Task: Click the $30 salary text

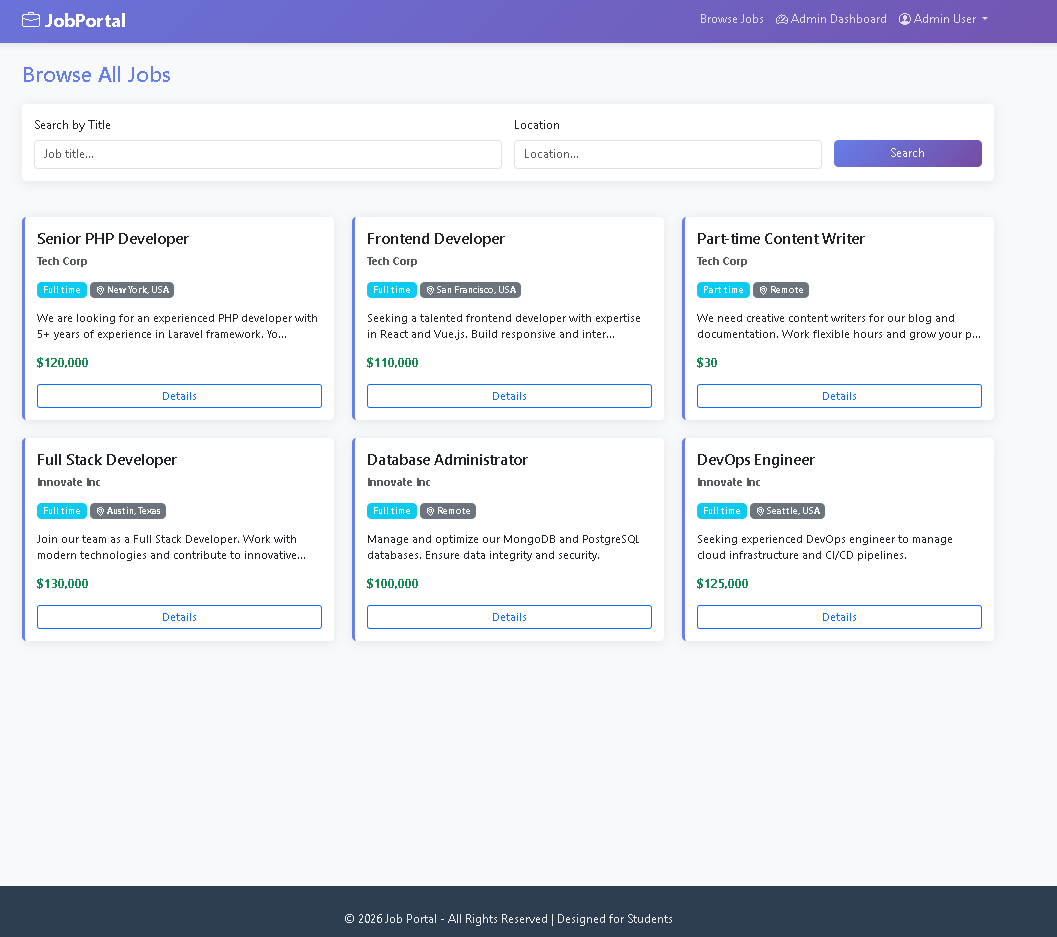Action: [x=707, y=363]
